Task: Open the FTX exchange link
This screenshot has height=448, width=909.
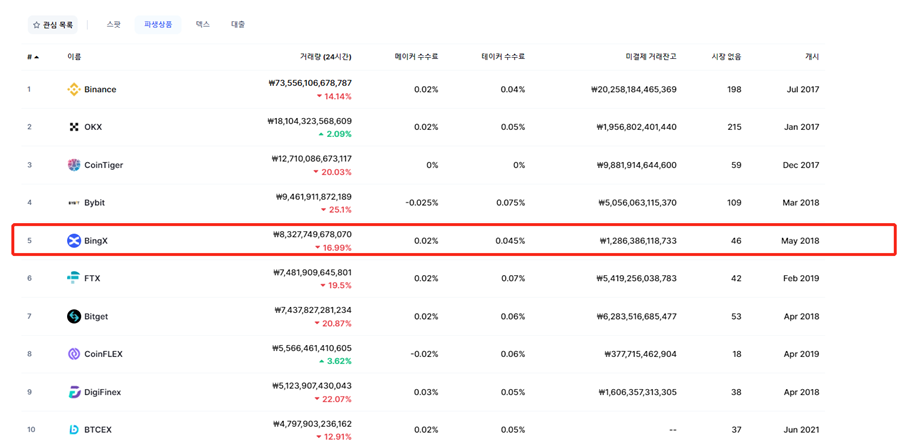Action: (x=92, y=278)
